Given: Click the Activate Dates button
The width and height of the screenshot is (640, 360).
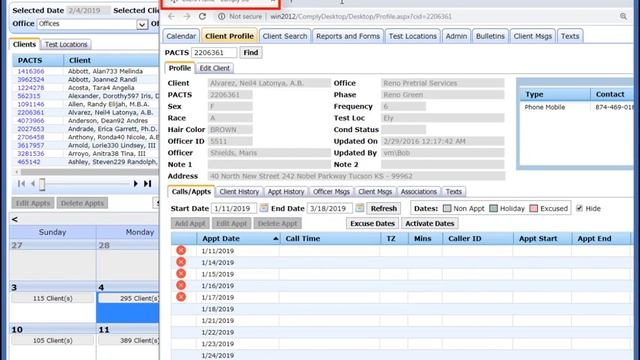Looking at the screenshot, I should click(x=430, y=224).
